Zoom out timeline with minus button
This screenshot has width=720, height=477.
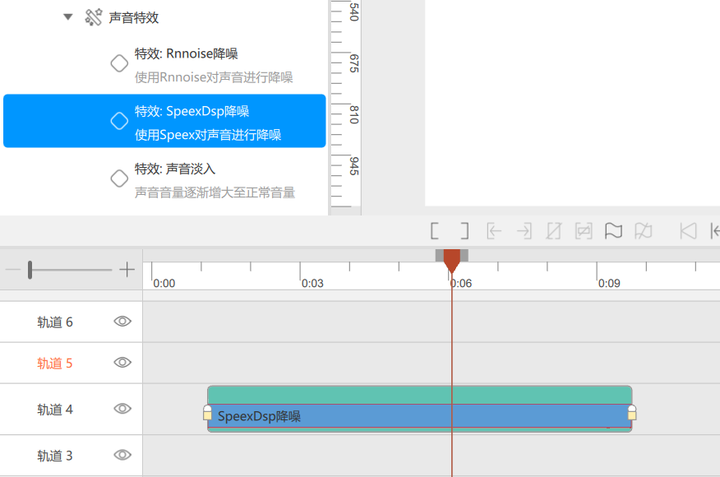click(13, 269)
